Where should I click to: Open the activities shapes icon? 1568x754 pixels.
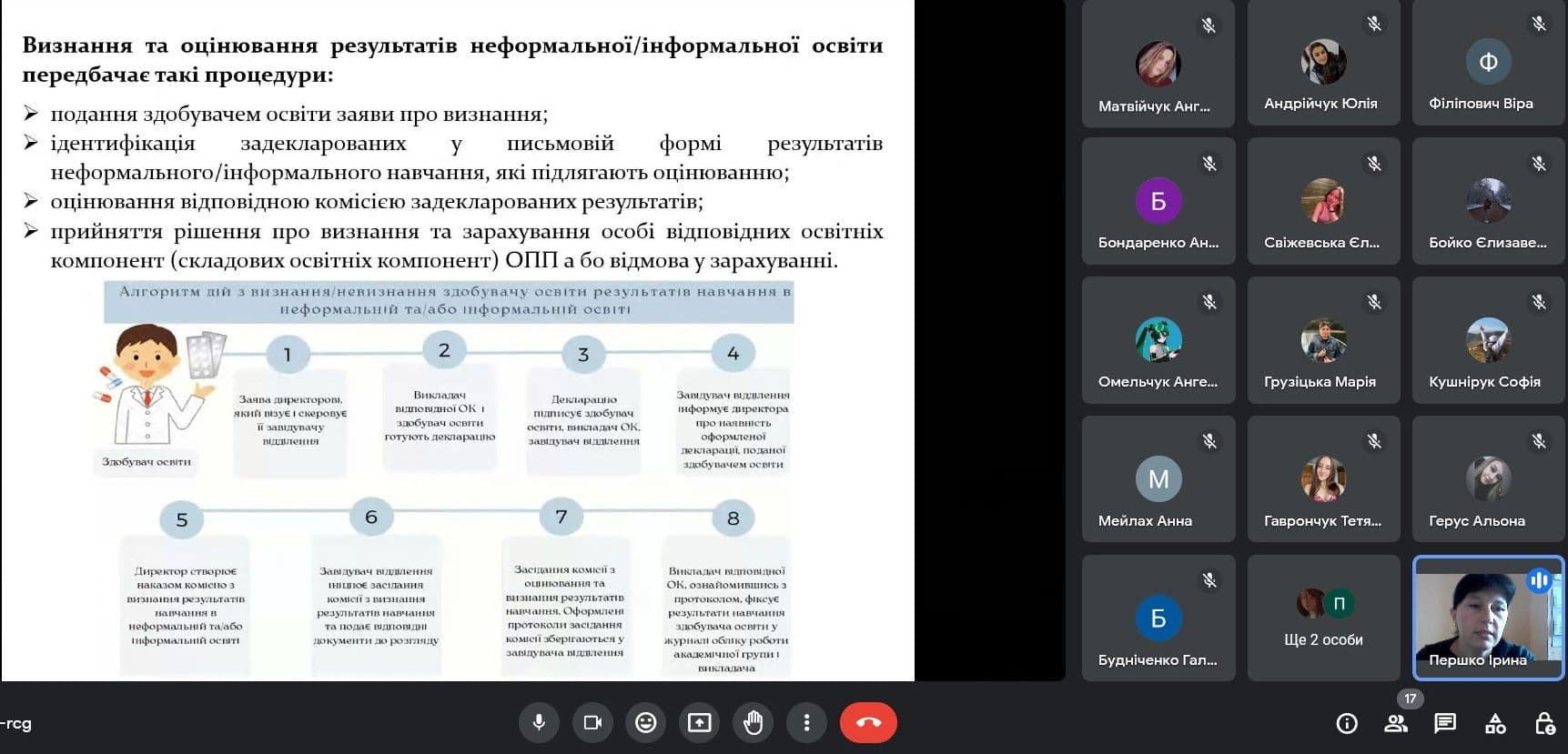click(x=1495, y=724)
